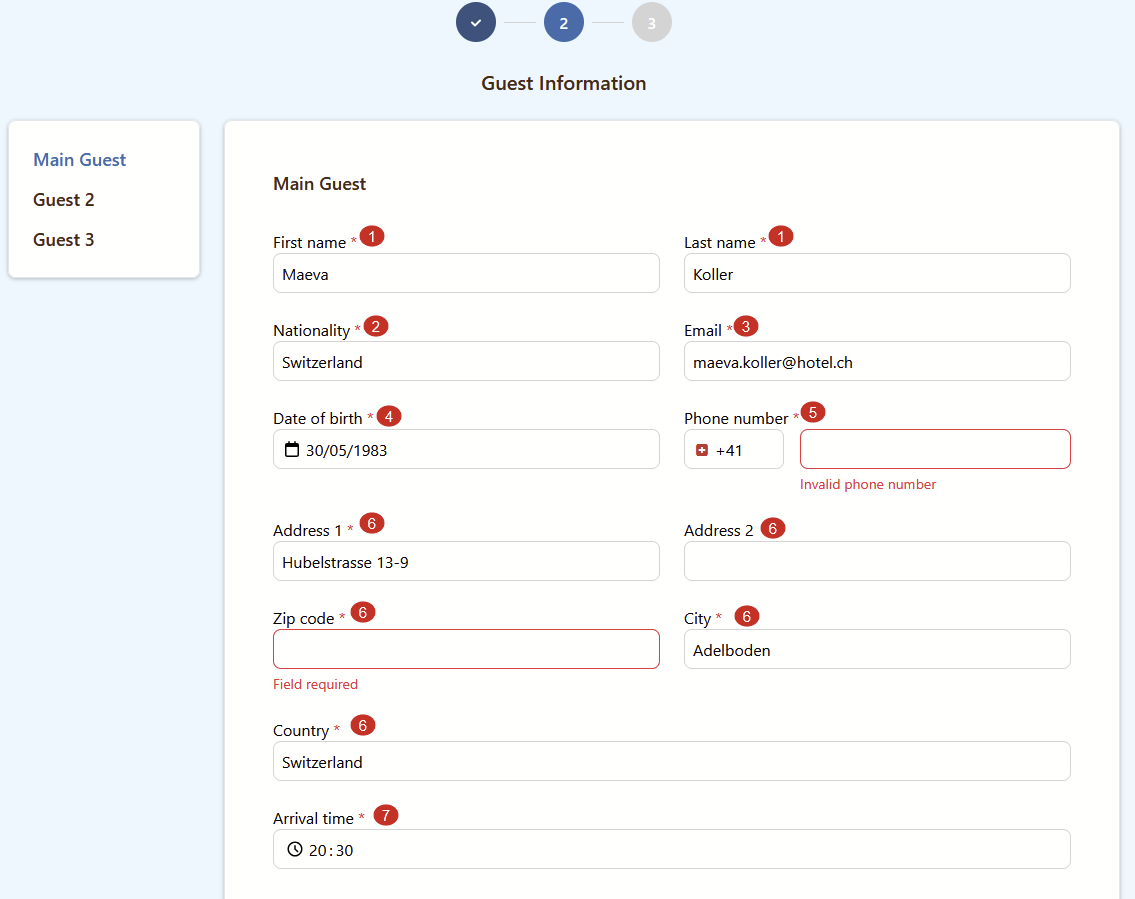Switch to Guest 2 in sidebar
This screenshot has width=1135, height=899.
pos(64,200)
